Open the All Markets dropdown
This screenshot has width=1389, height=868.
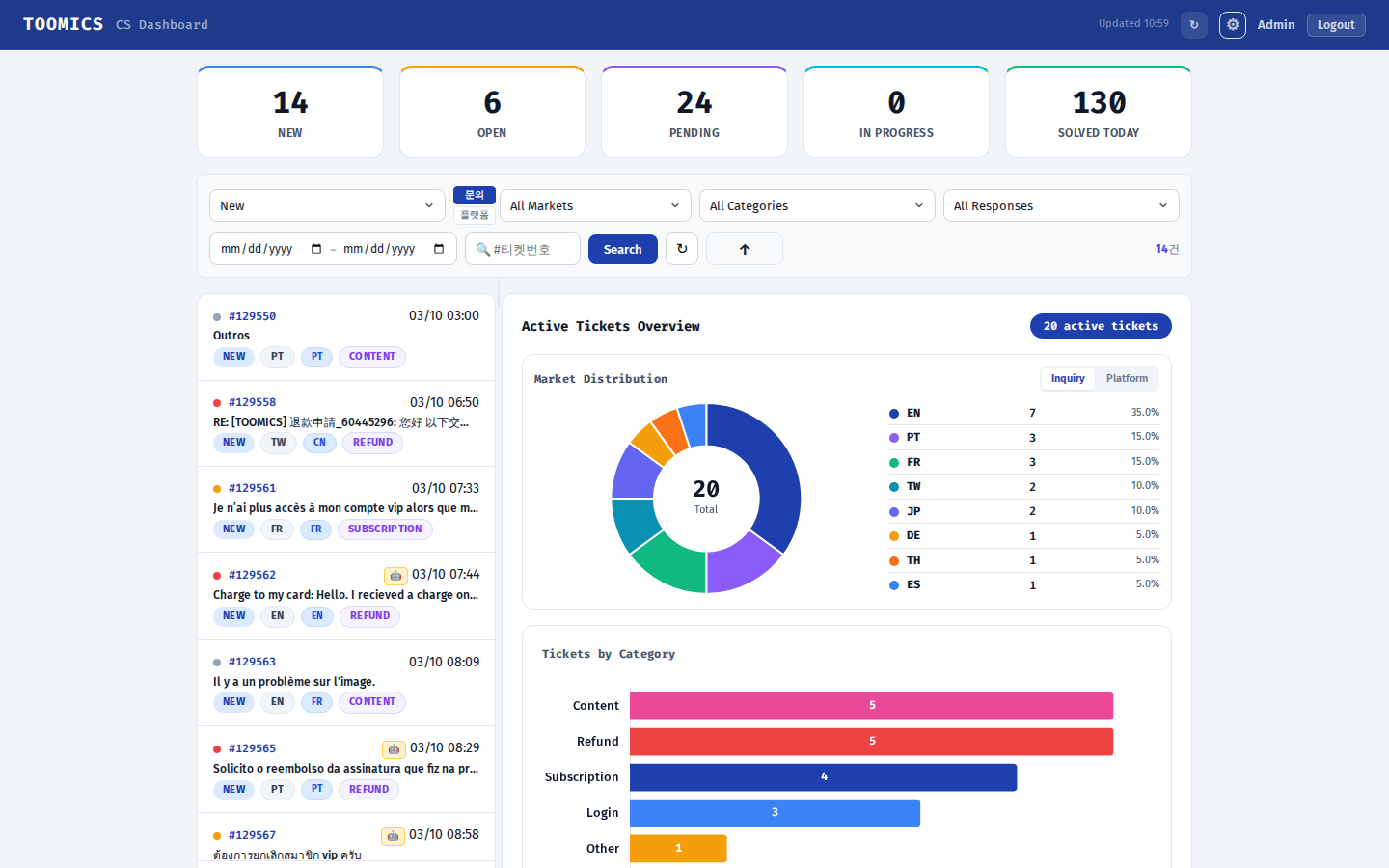point(594,205)
